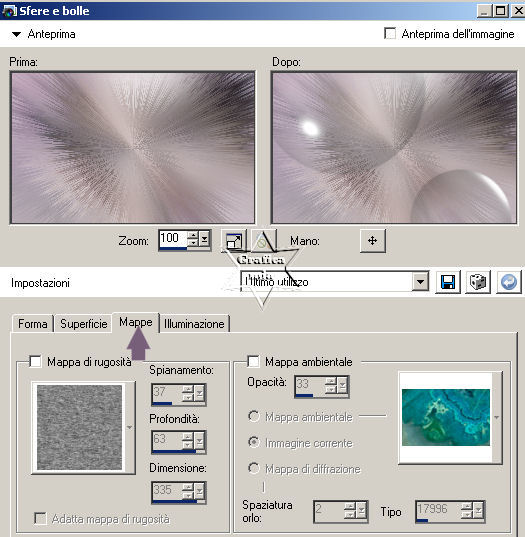The width and height of the screenshot is (525, 537).
Task: Open the Tipo value dropdown arrow
Action: pos(479,511)
